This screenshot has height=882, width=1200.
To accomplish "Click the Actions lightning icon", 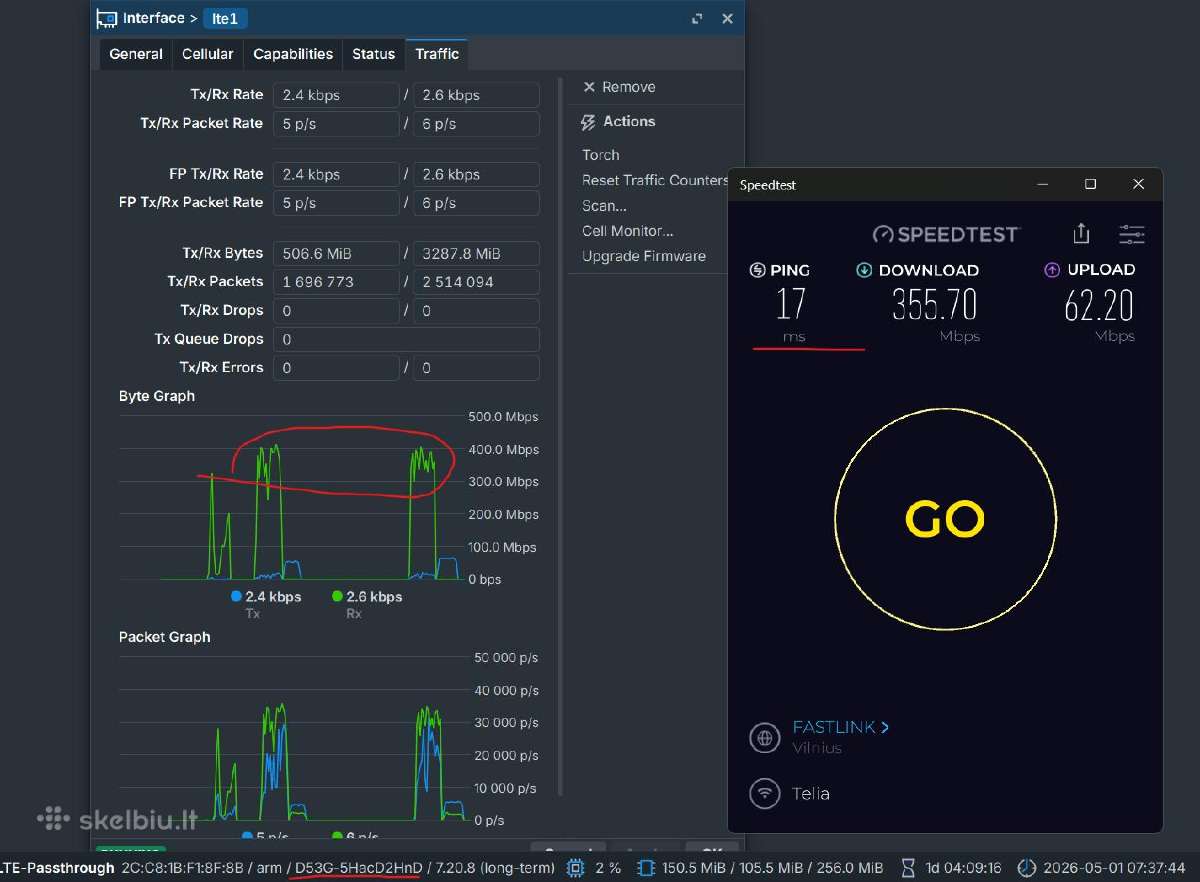I will (x=588, y=122).
